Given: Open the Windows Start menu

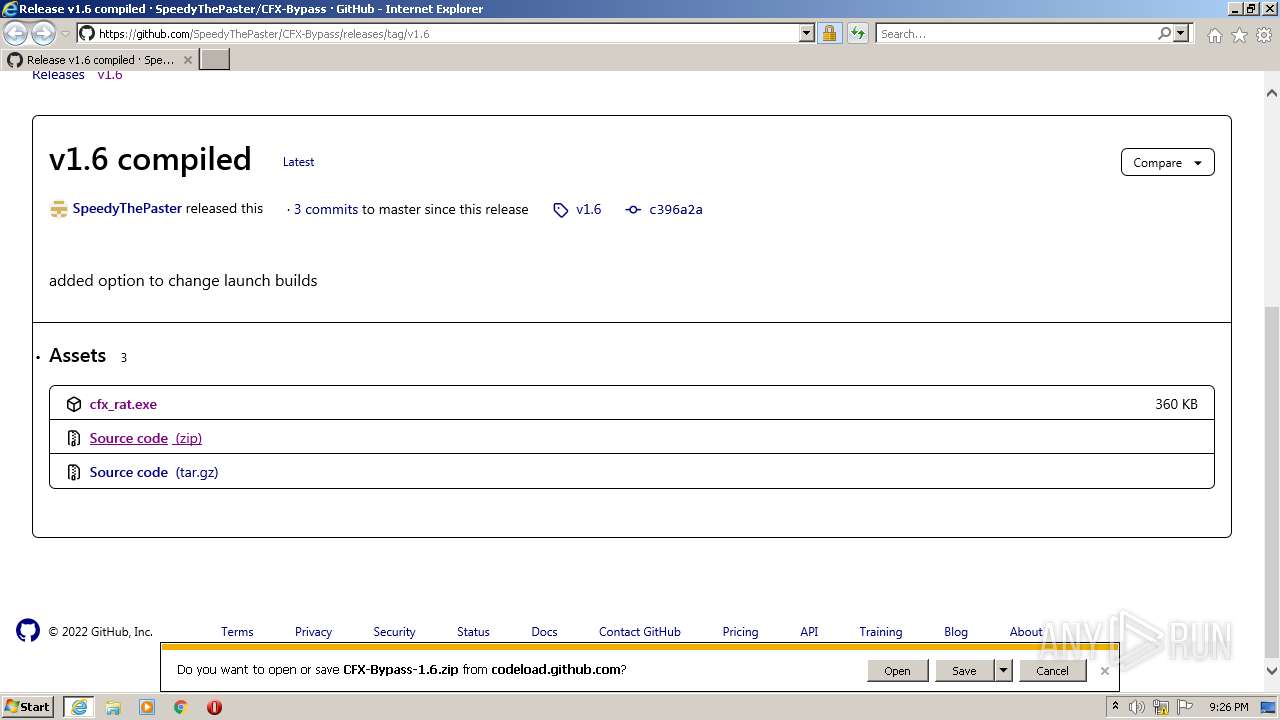Looking at the screenshot, I should pos(28,707).
